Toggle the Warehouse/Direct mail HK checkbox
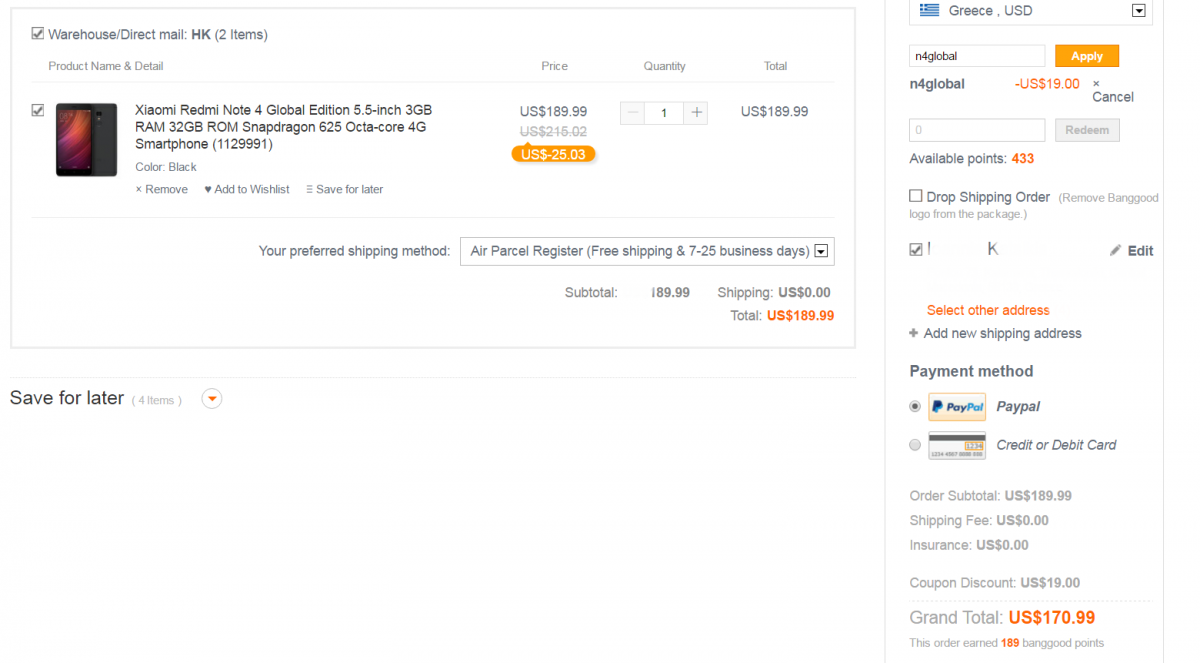The width and height of the screenshot is (1200, 663). 38,34
